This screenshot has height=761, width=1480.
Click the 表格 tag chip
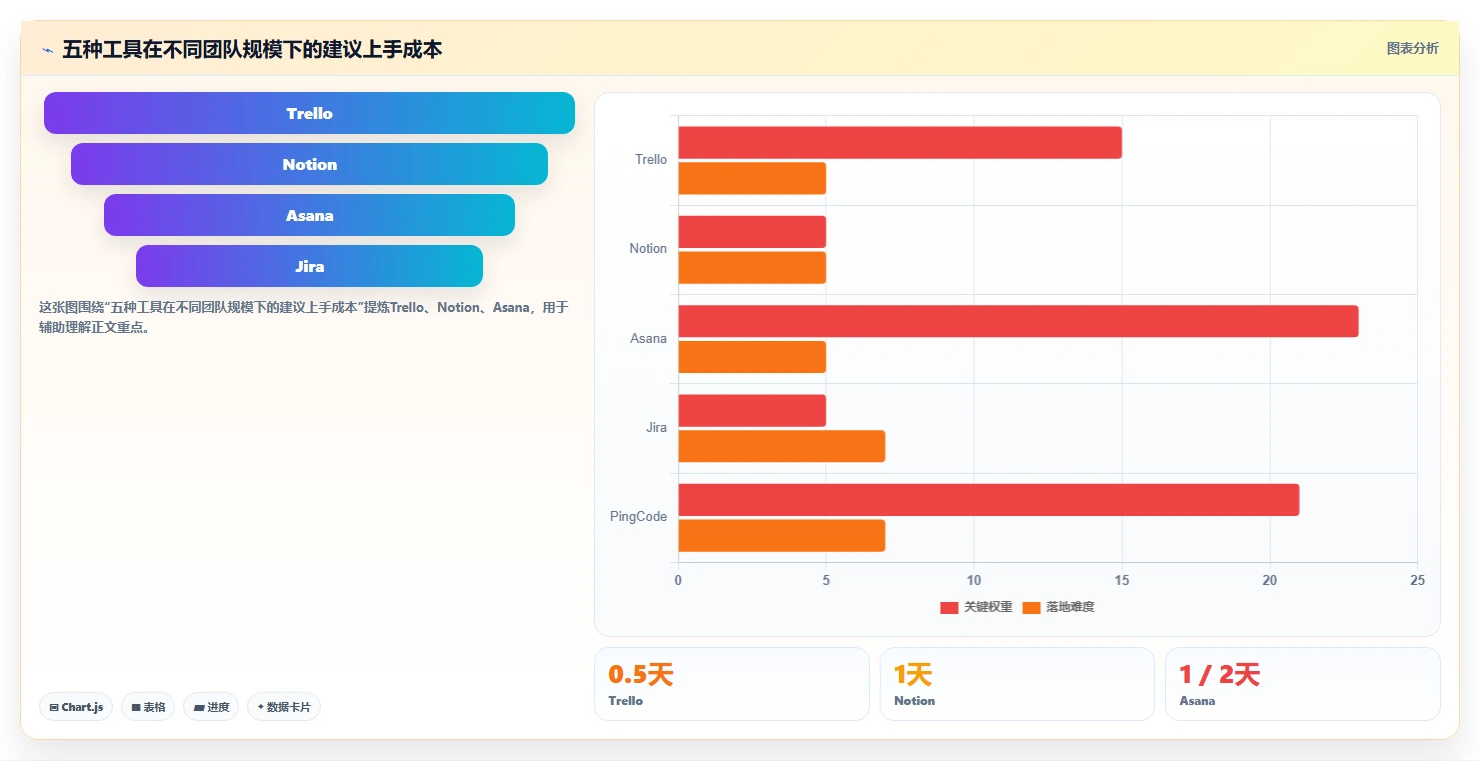tap(148, 707)
